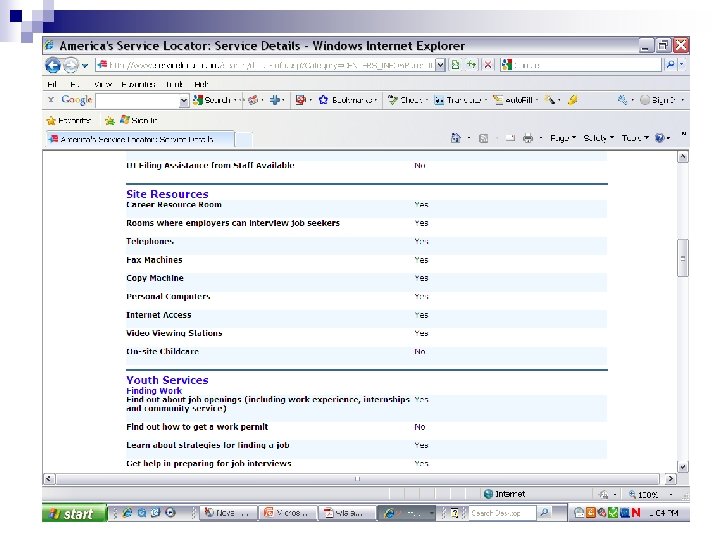Expand the address bar history dropdown

pos(440,65)
